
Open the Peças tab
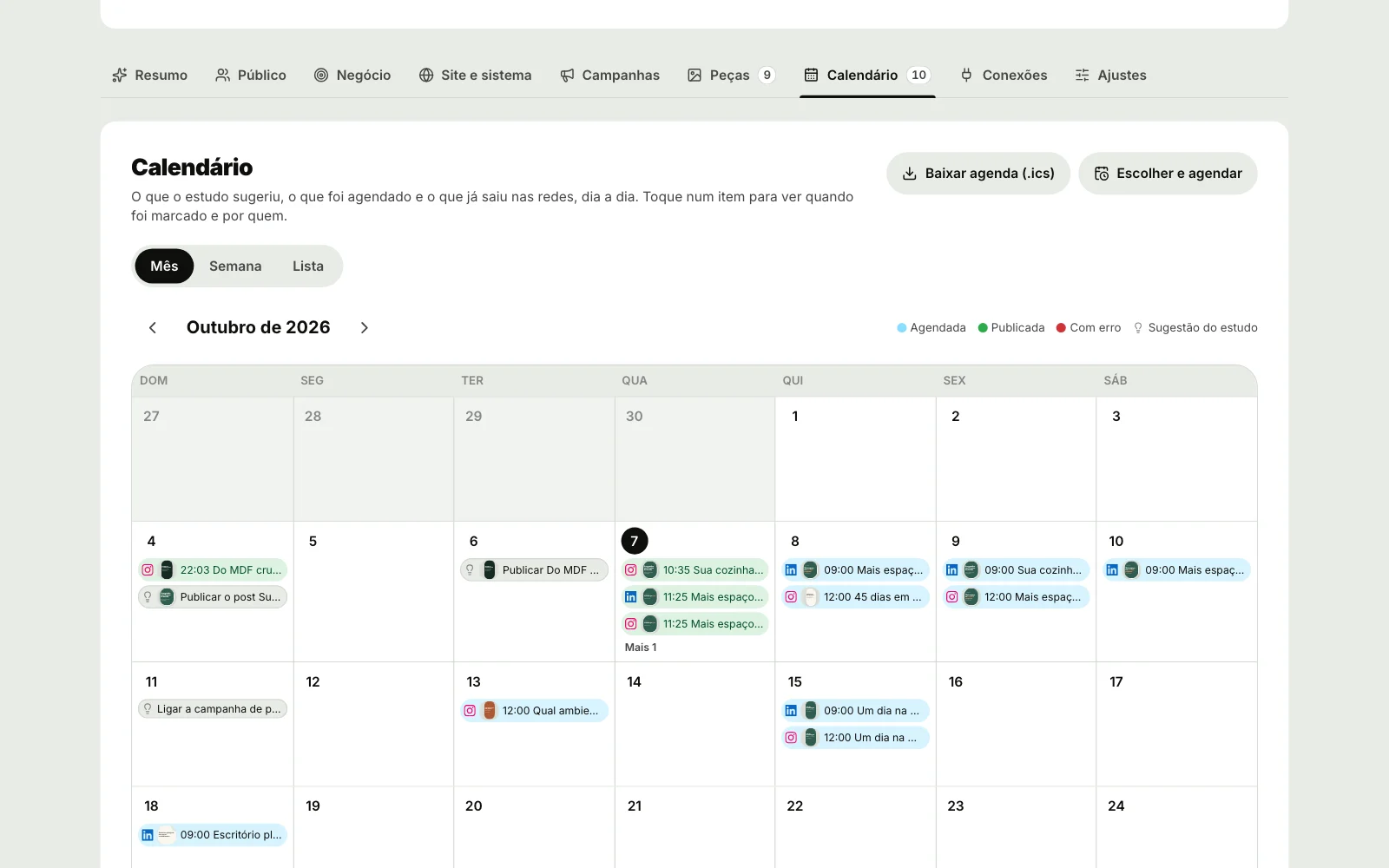click(x=731, y=76)
